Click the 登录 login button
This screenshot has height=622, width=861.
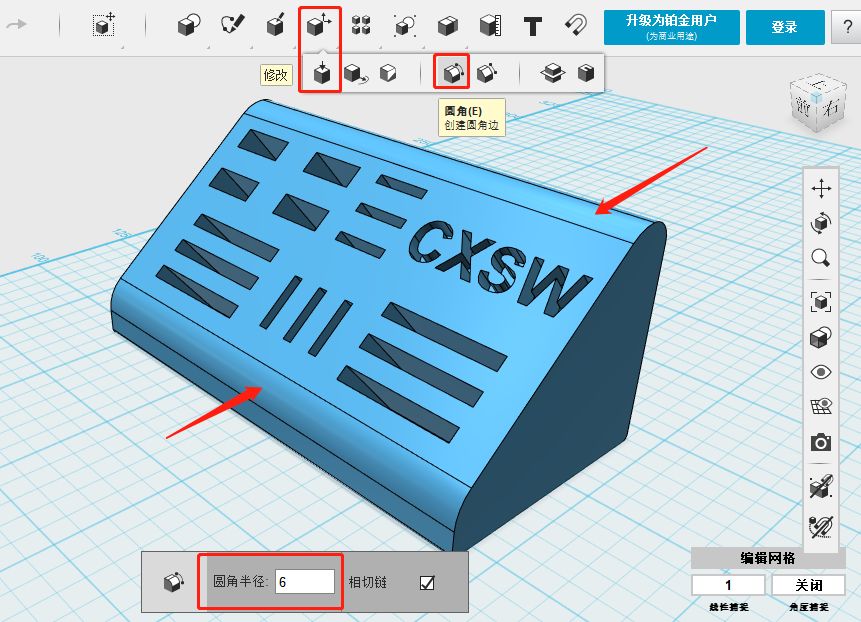[x=785, y=27]
